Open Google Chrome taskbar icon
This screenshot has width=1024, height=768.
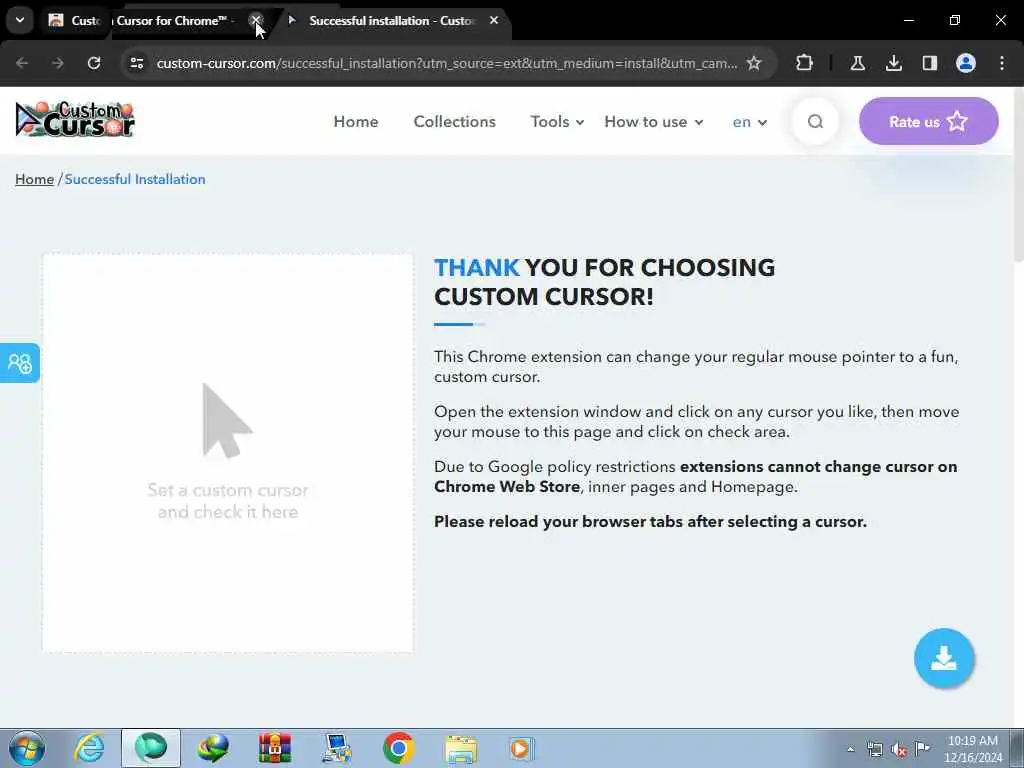399,748
